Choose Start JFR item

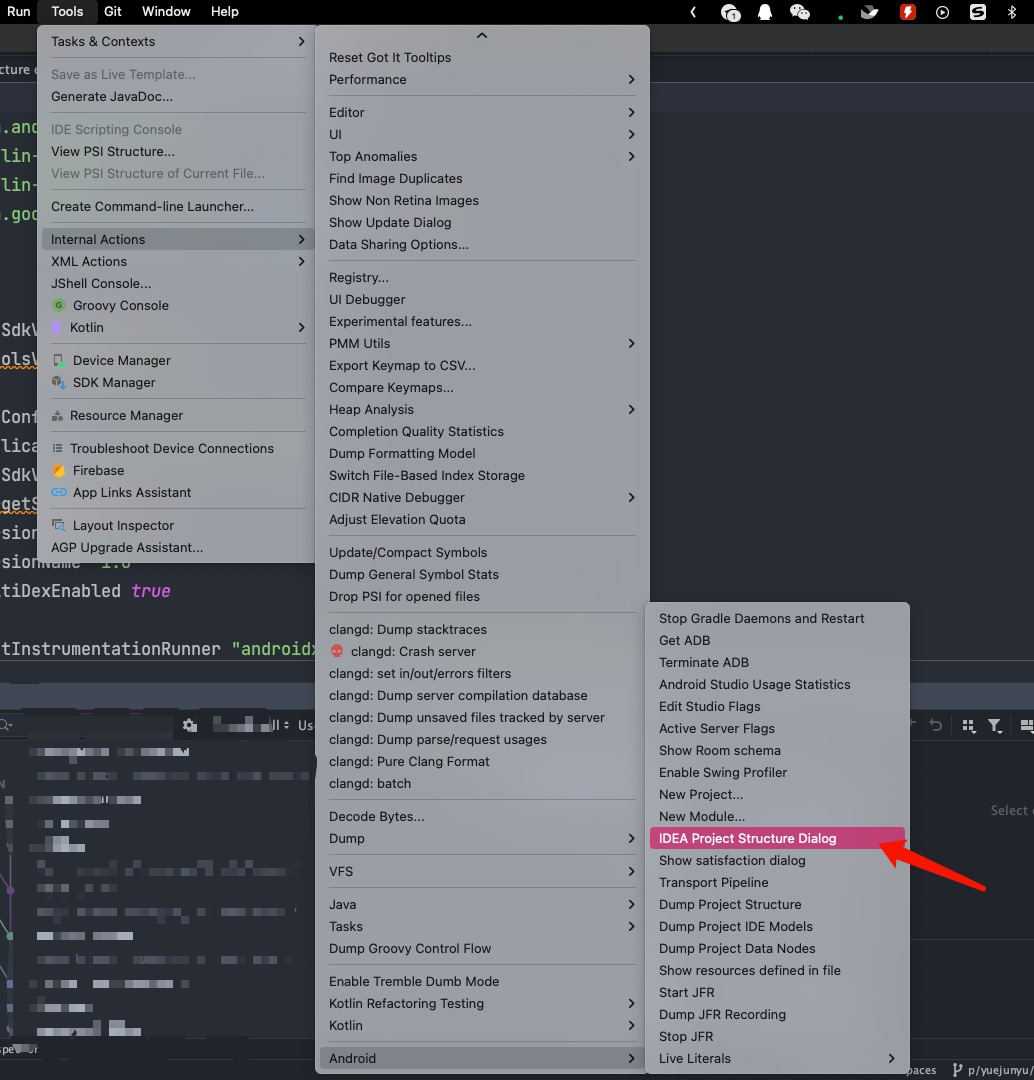click(777, 993)
